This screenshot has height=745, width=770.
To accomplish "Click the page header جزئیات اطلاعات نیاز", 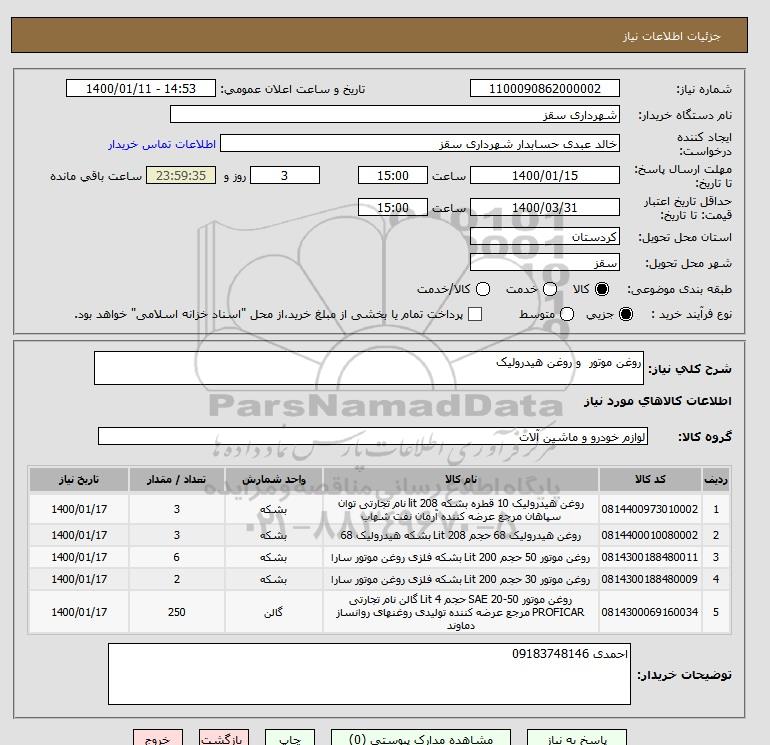I will pos(672,36).
